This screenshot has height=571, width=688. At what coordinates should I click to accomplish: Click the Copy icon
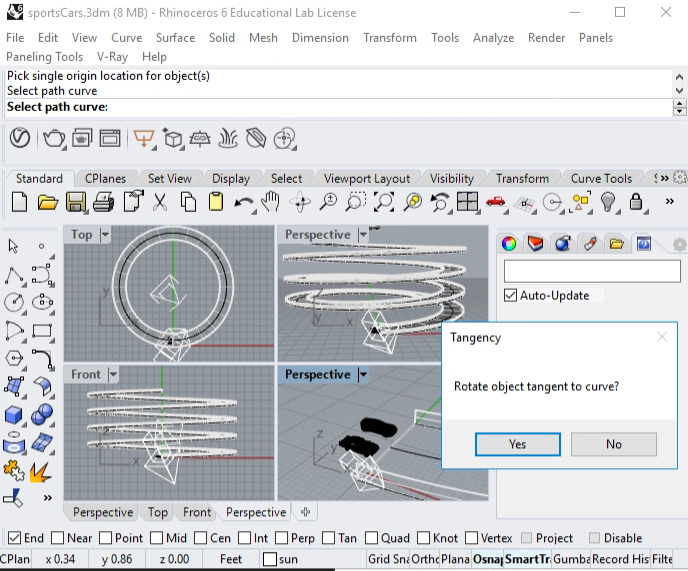(x=188, y=202)
